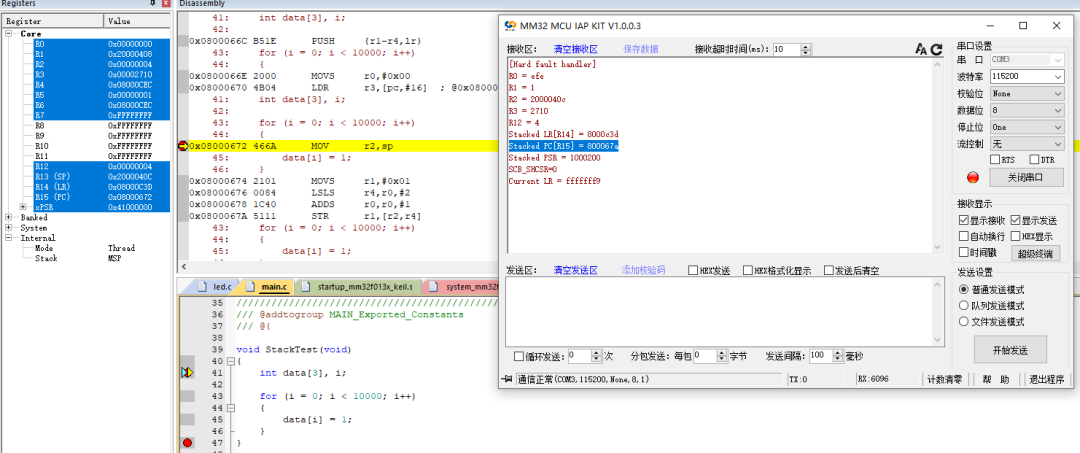This screenshot has width=1080, height=453.
Task: Click the 添加校验码 link
Action: tap(643, 271)
